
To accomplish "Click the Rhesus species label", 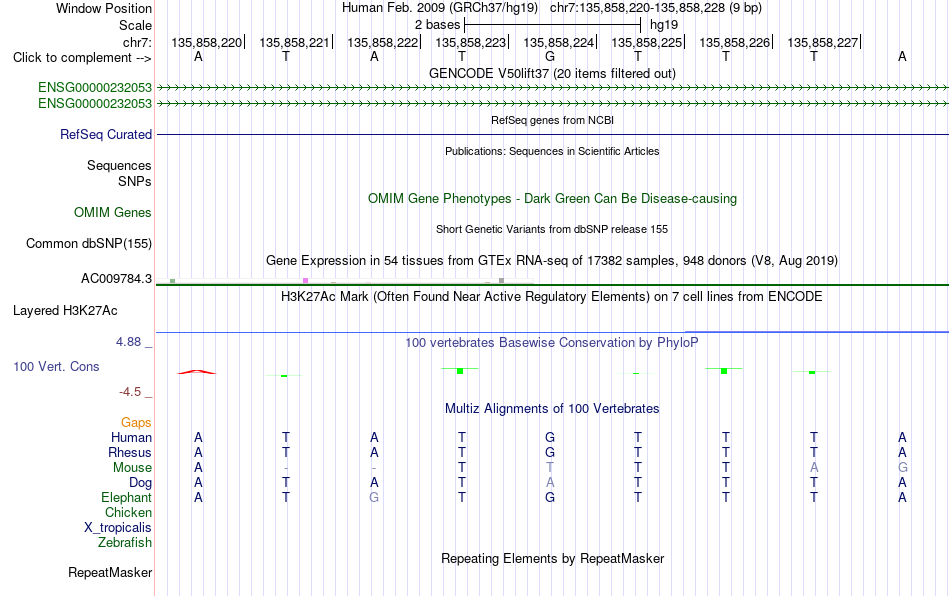I will (130, 452).
